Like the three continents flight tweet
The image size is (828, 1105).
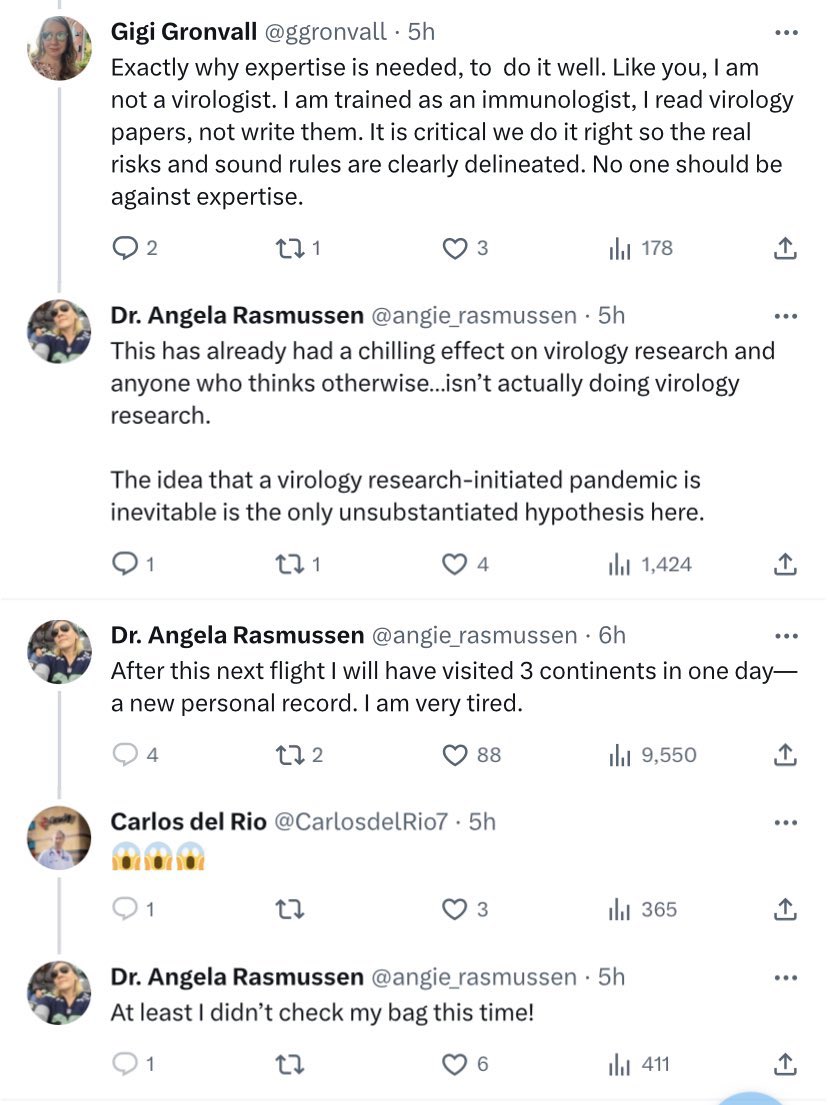point(457,755)
